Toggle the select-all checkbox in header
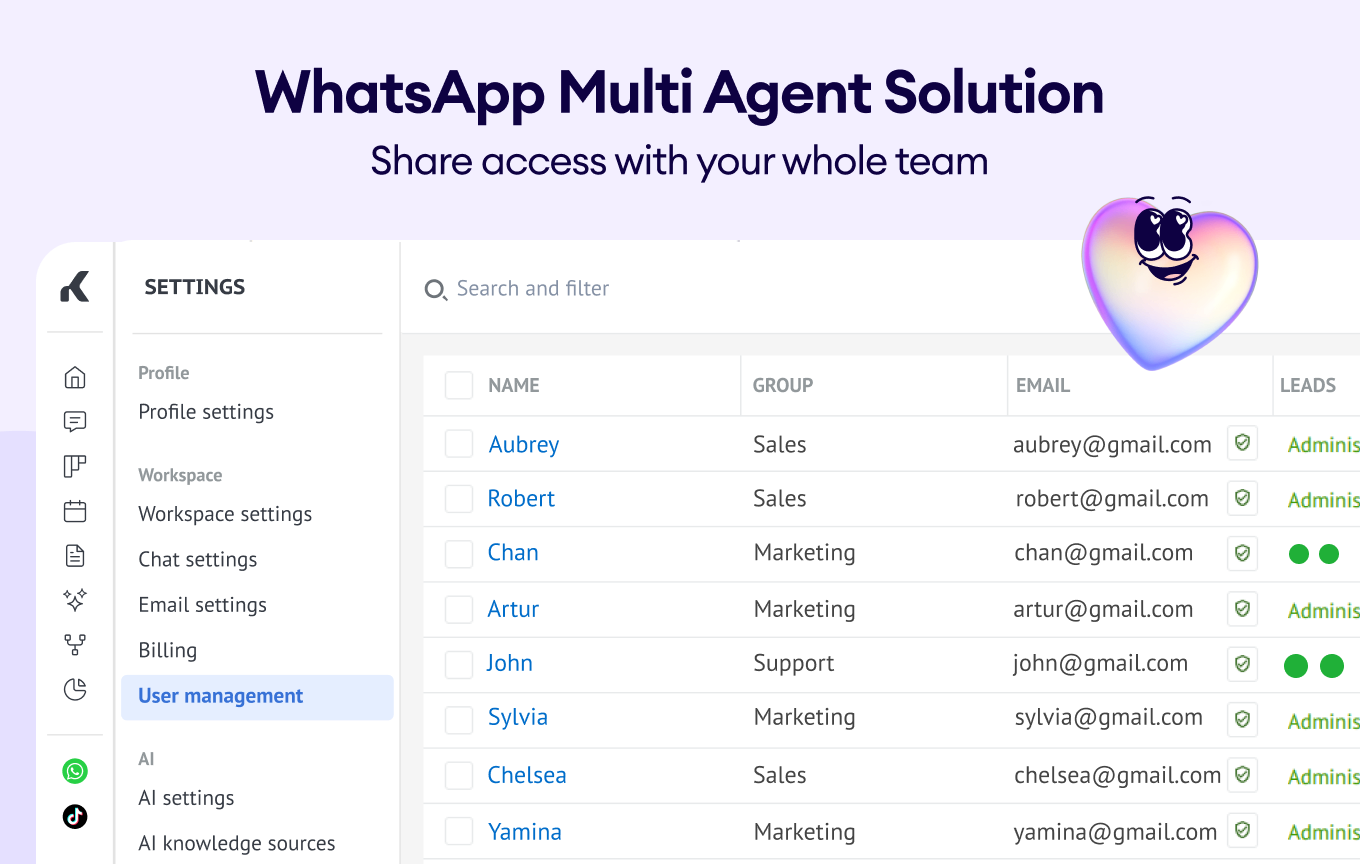The width and height of the screenshot is (1360, 864). [x=459, y=385]
